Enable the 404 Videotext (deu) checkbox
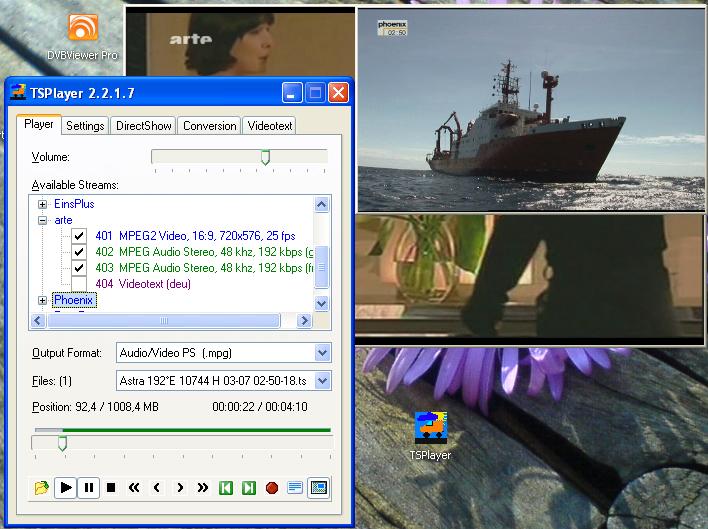Screen dimensions: 708x529 click(x=79, y=284)
